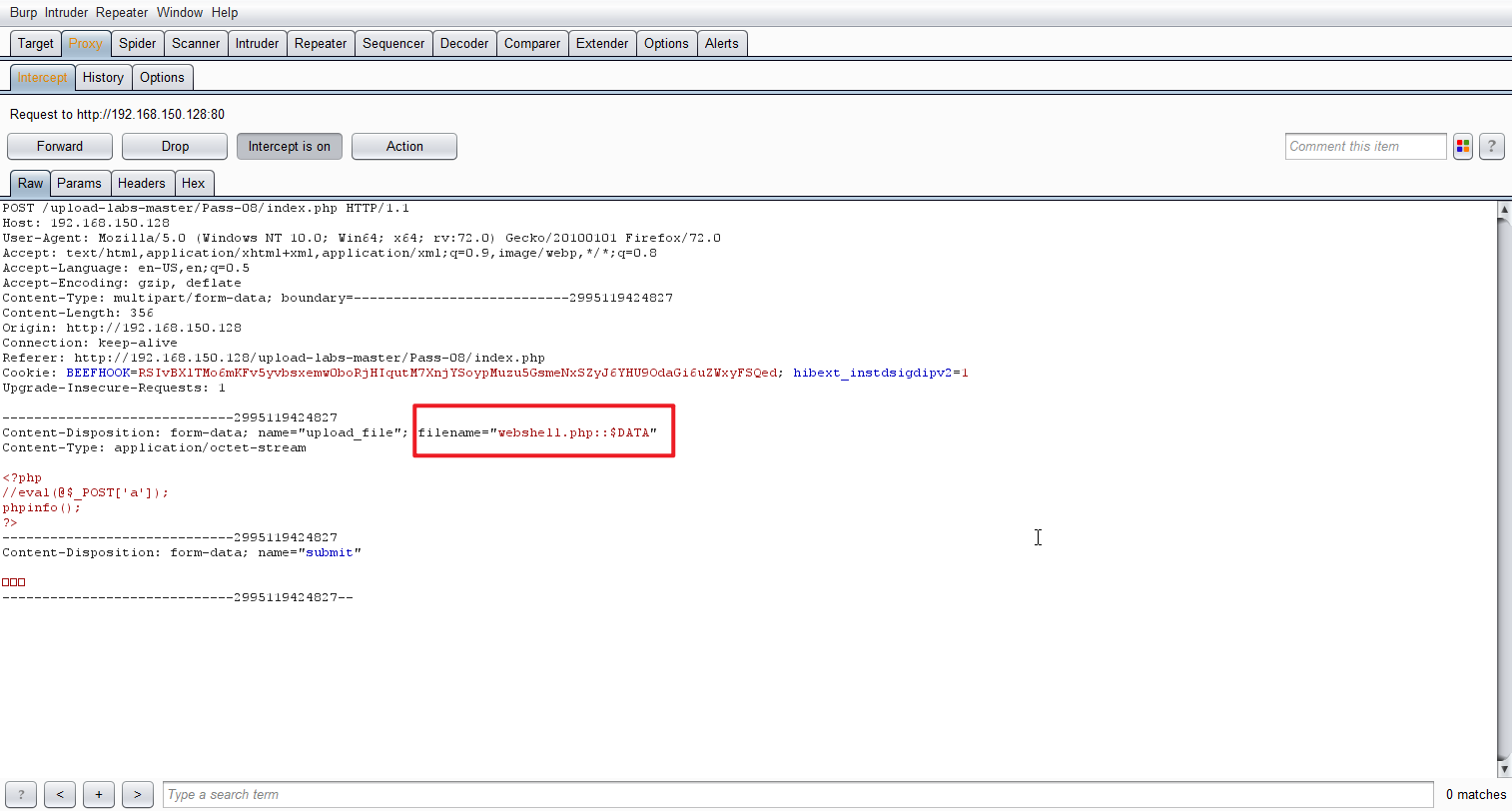This screenshot has width=1512, height=811.
Task: Click the phpinfo(); code line
Action: [x=42, y=507]
